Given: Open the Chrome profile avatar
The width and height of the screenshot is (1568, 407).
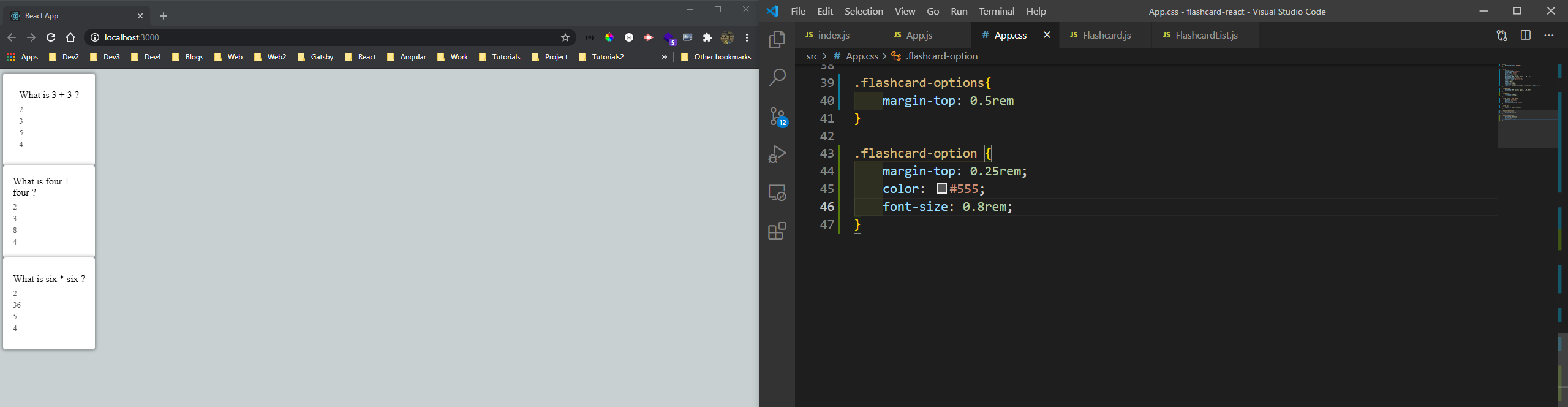Looking at the screenshot, I should pos(727,37).
